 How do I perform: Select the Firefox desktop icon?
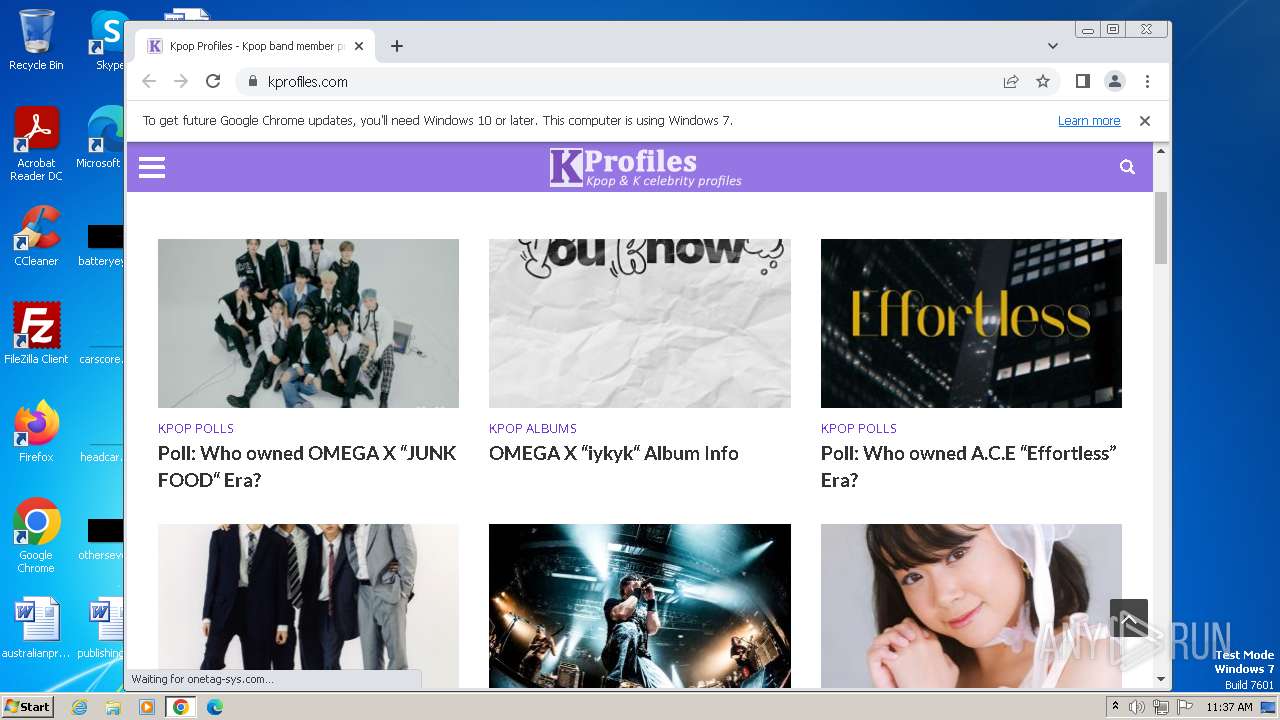pyautogui.click(x=36, y=432)
